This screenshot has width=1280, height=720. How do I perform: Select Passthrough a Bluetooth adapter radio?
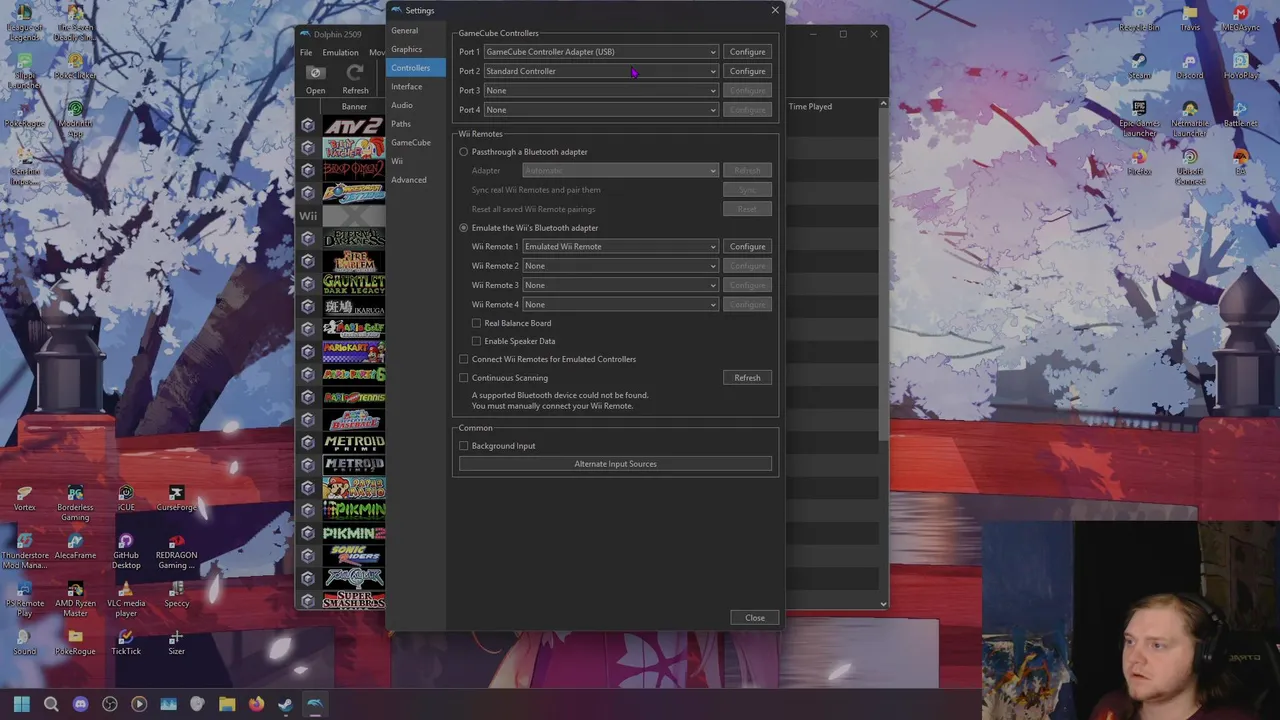[464, 152]
